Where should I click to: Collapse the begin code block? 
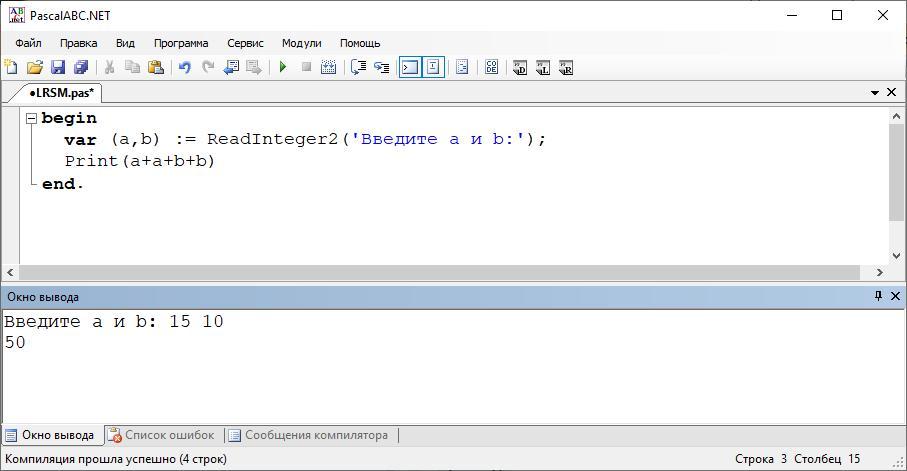[x=31, y=118]
